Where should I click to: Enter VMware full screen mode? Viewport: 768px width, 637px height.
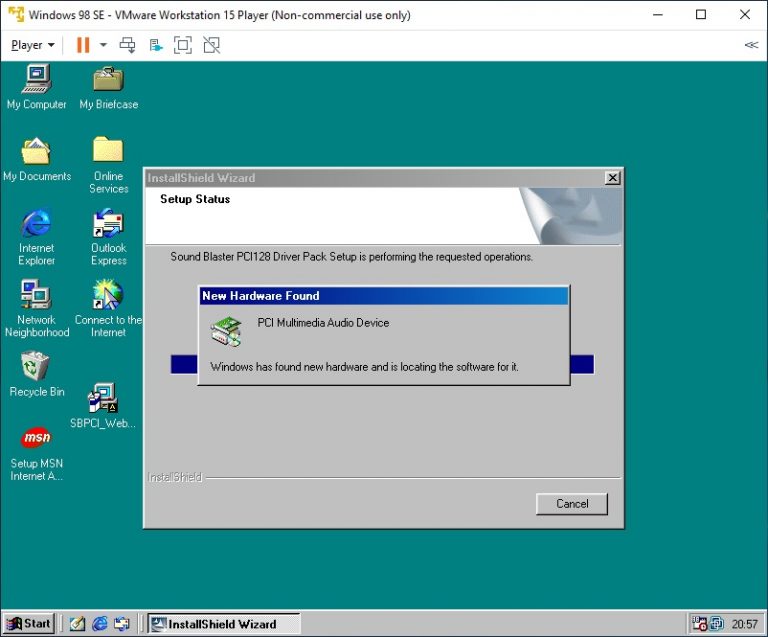pyautogui.click(x=183, y=45)
